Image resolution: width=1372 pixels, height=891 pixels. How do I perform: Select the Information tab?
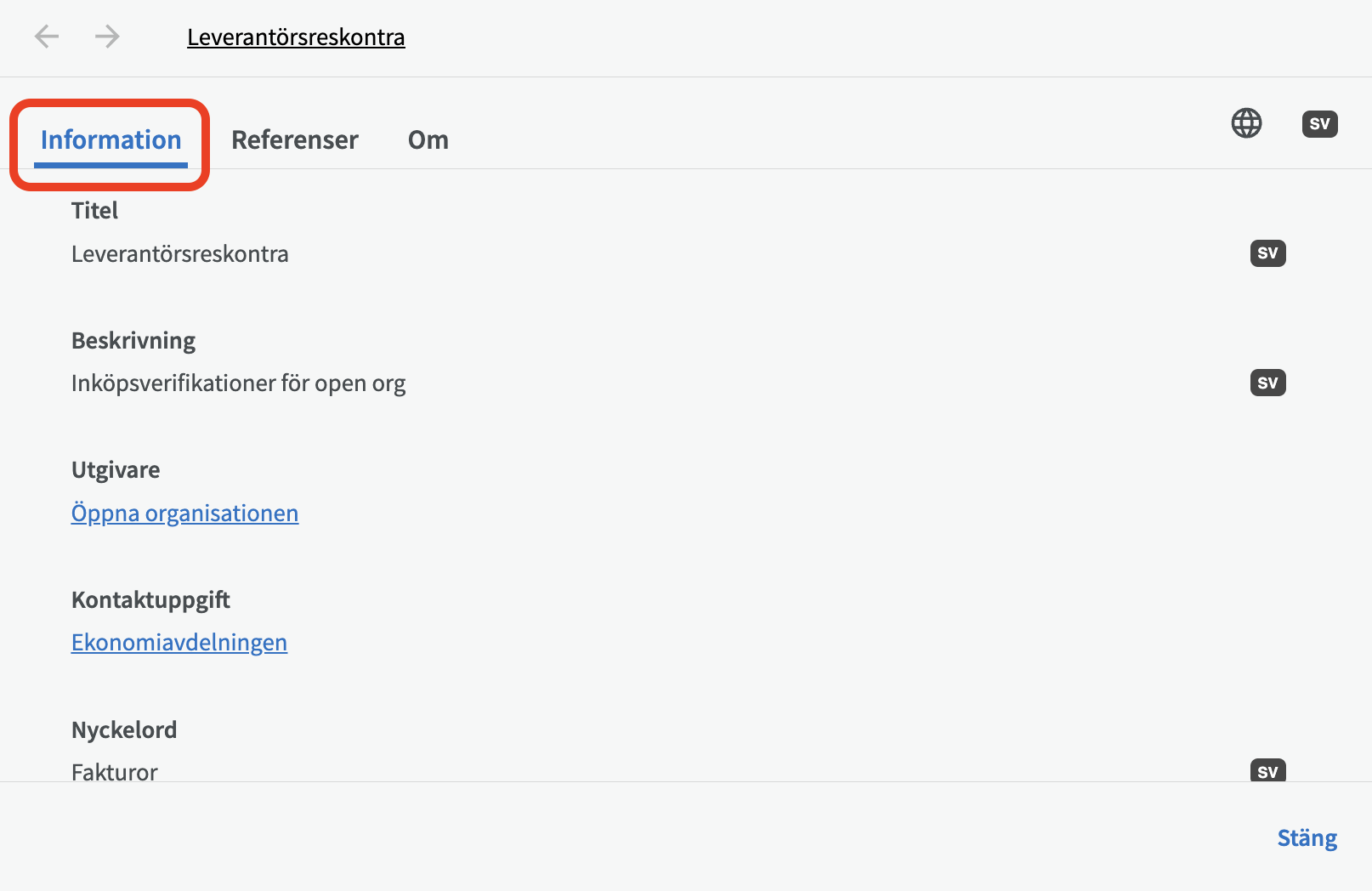(111, 140)
